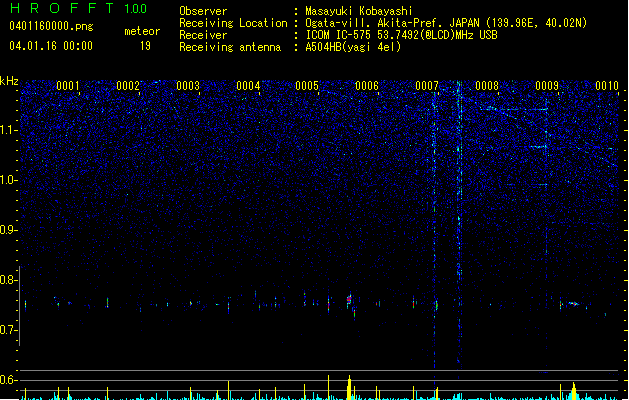
Task: Click the 0.8 kHz axis label
Action: pos(9,280)
